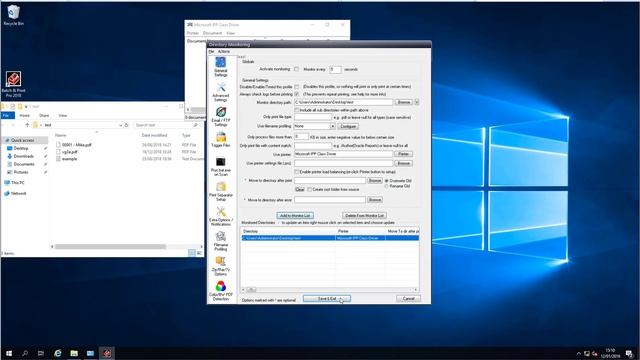
Task: Click the taskbar search magnifier
Action: click(25, 353)
